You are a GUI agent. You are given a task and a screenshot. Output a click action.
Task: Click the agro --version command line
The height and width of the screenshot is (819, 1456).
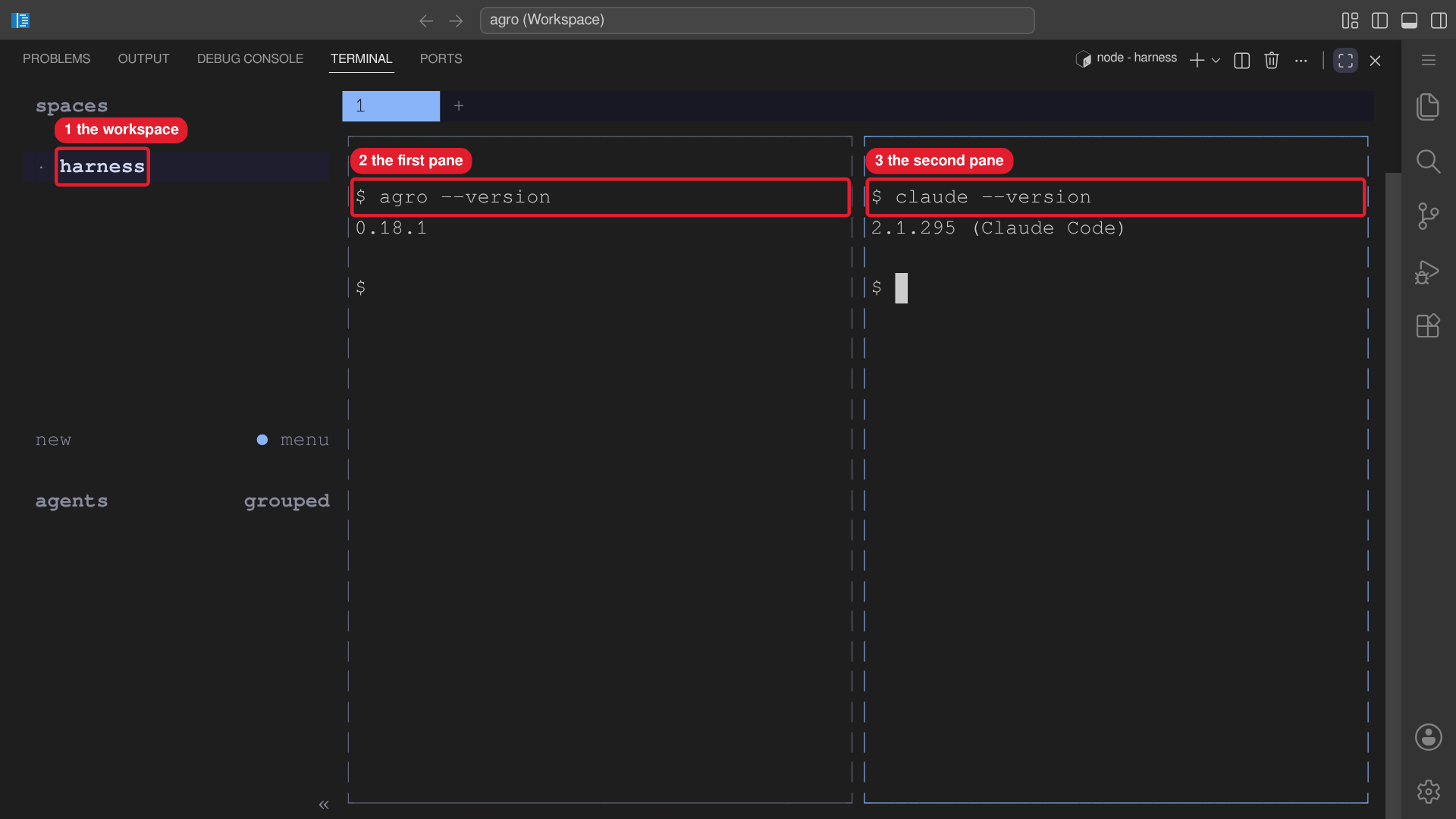600,197
